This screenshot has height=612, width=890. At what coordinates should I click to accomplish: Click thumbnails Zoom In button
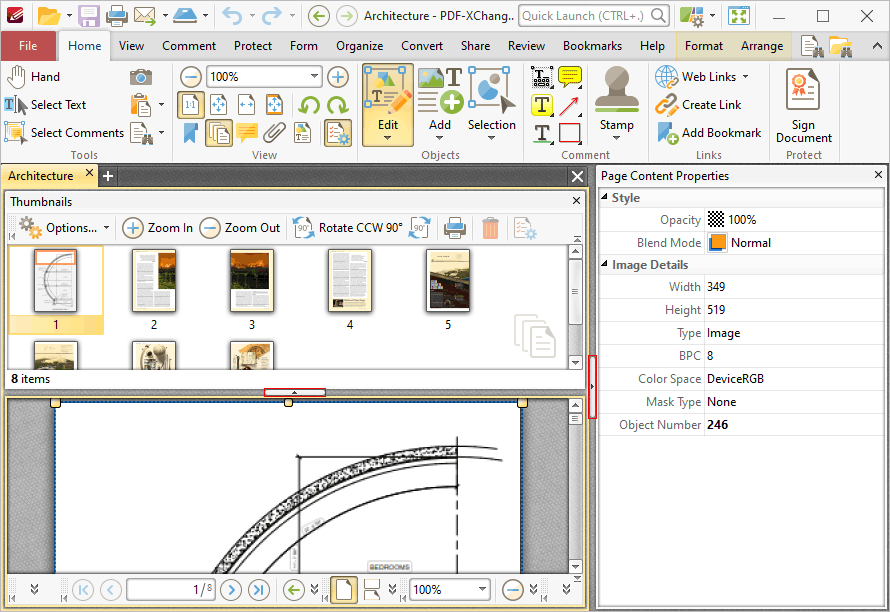tap(158, 228)
